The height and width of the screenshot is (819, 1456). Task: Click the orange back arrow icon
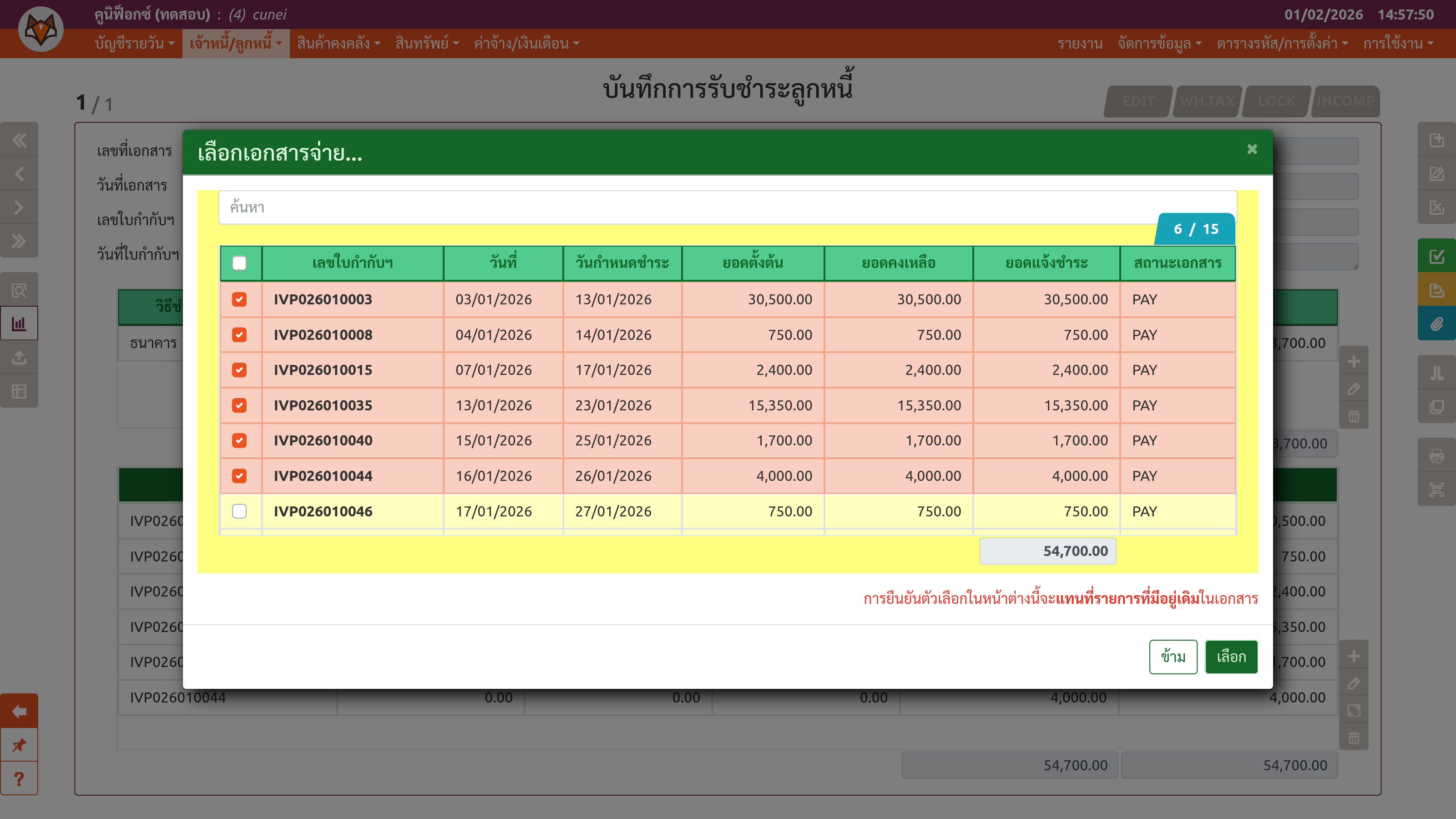pyautogui.click(x=19, y=711)
